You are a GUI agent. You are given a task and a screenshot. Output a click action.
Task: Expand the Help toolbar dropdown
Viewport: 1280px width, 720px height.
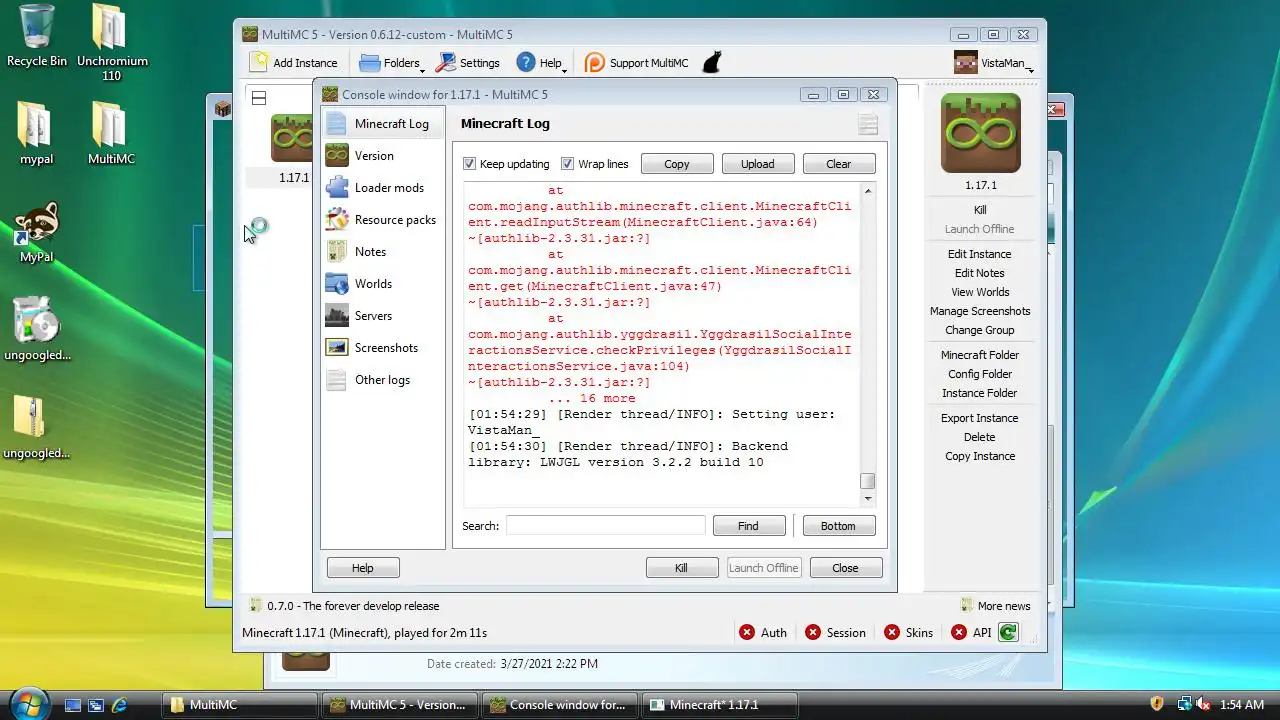click(541, 63)
